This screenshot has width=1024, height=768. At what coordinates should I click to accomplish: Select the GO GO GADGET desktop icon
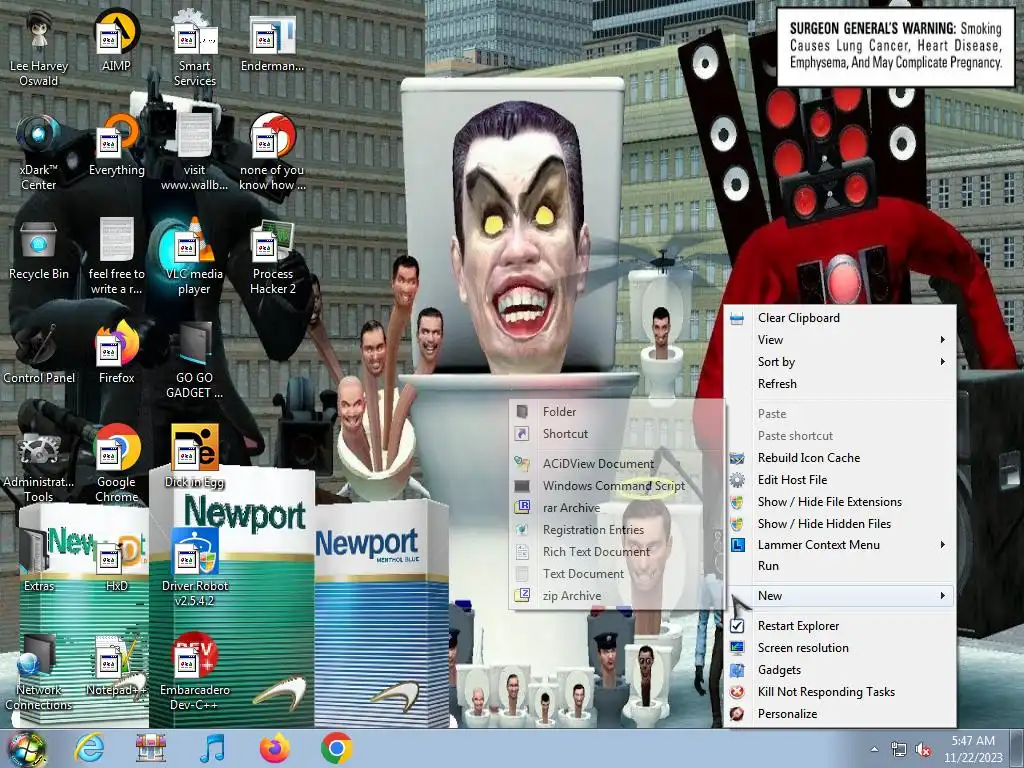pyautogui.click(x=194, y=361)
